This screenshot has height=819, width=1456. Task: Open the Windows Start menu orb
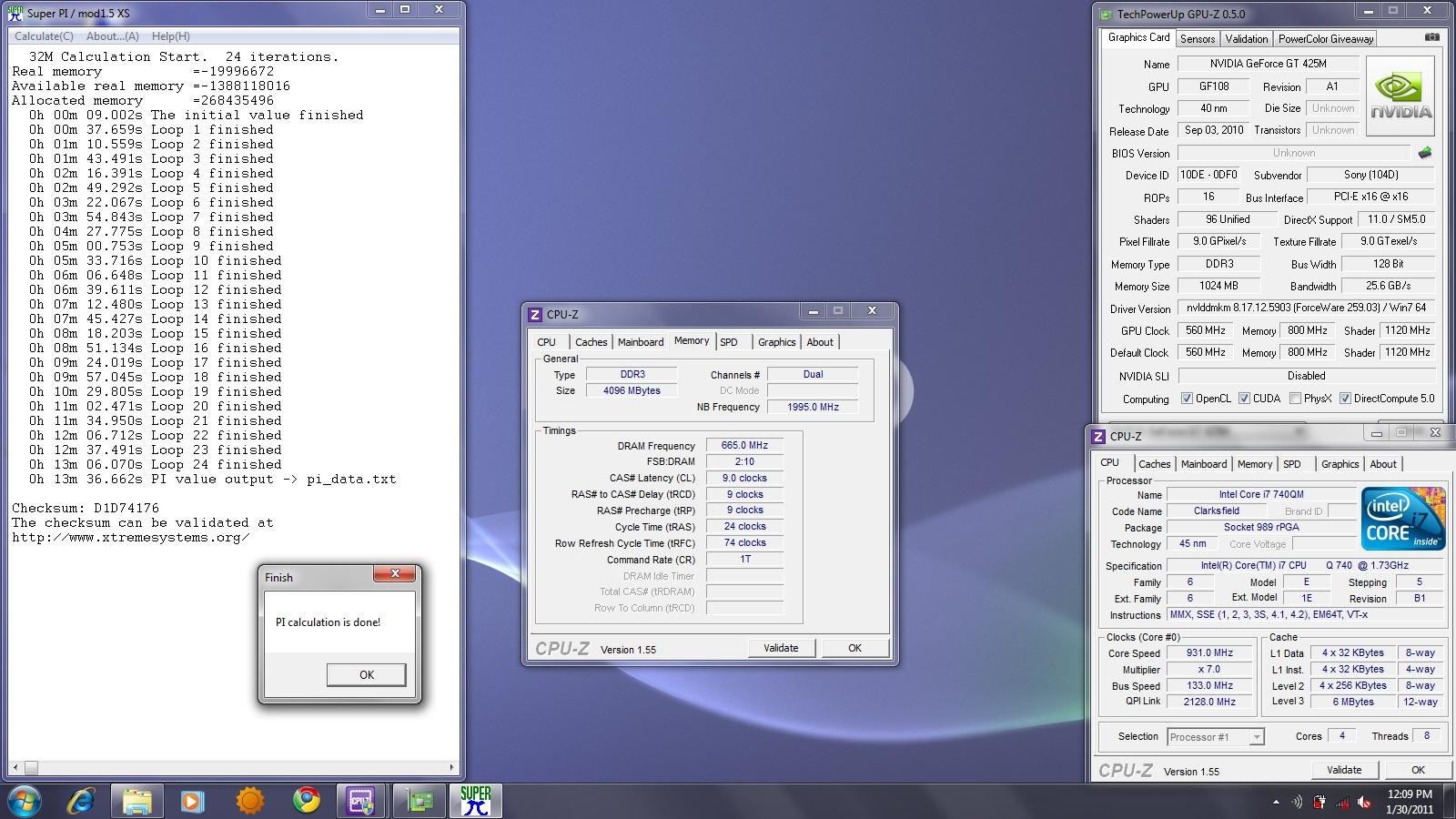(25, 801)
